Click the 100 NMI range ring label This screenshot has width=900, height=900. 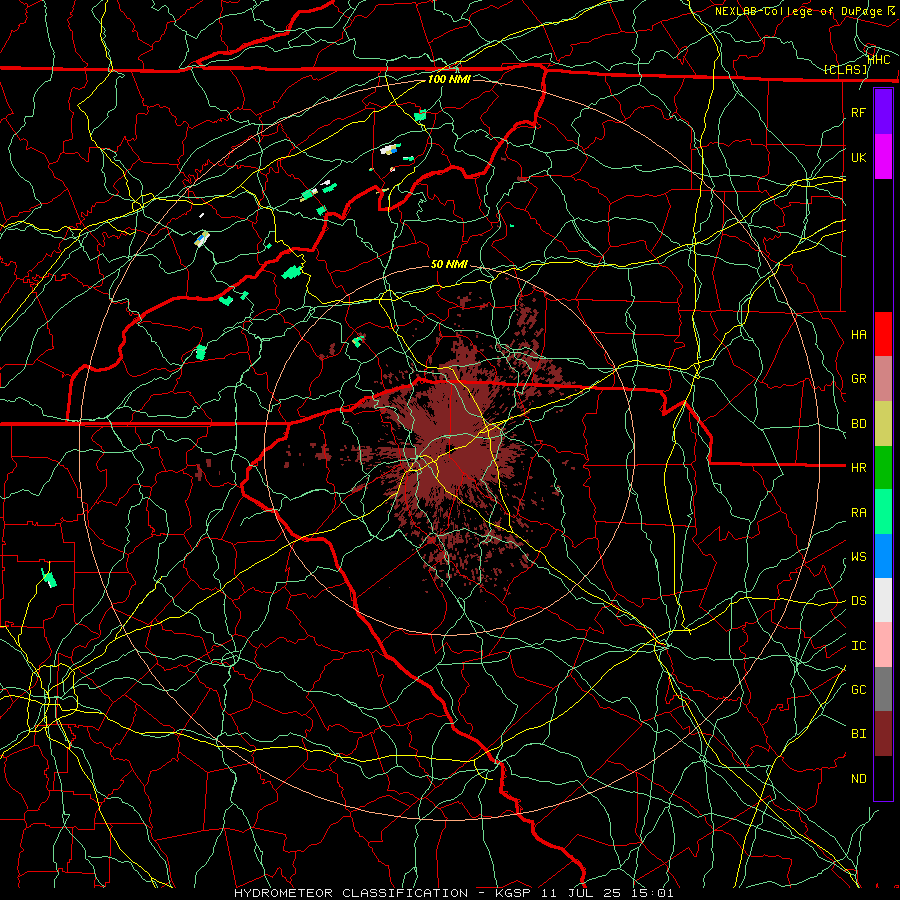449,79
